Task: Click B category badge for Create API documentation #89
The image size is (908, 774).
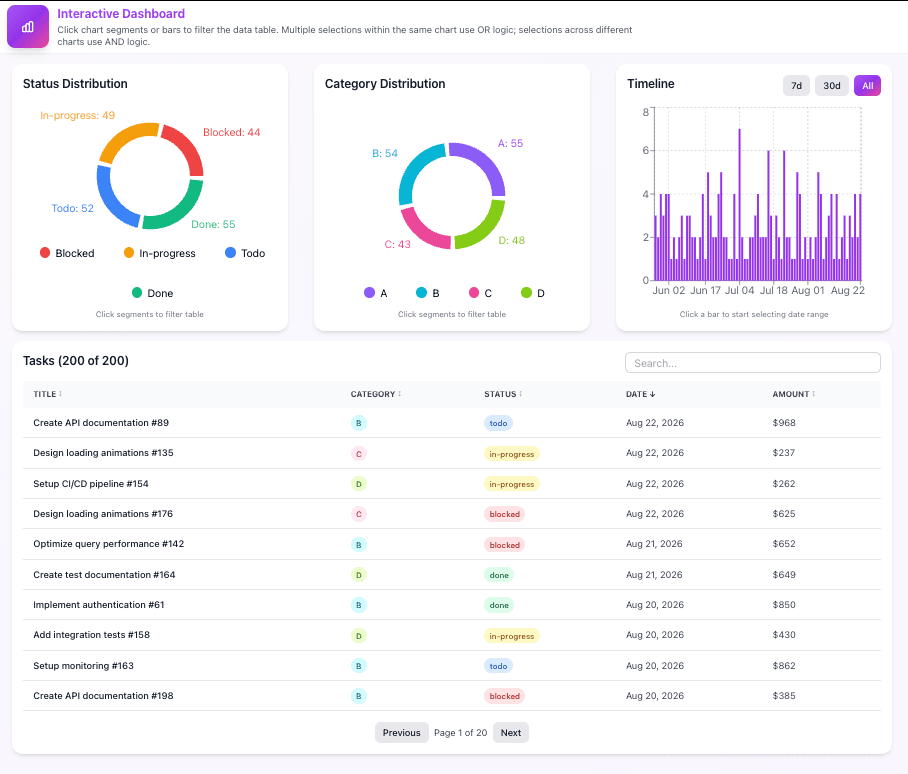Action: click(358, 423)
